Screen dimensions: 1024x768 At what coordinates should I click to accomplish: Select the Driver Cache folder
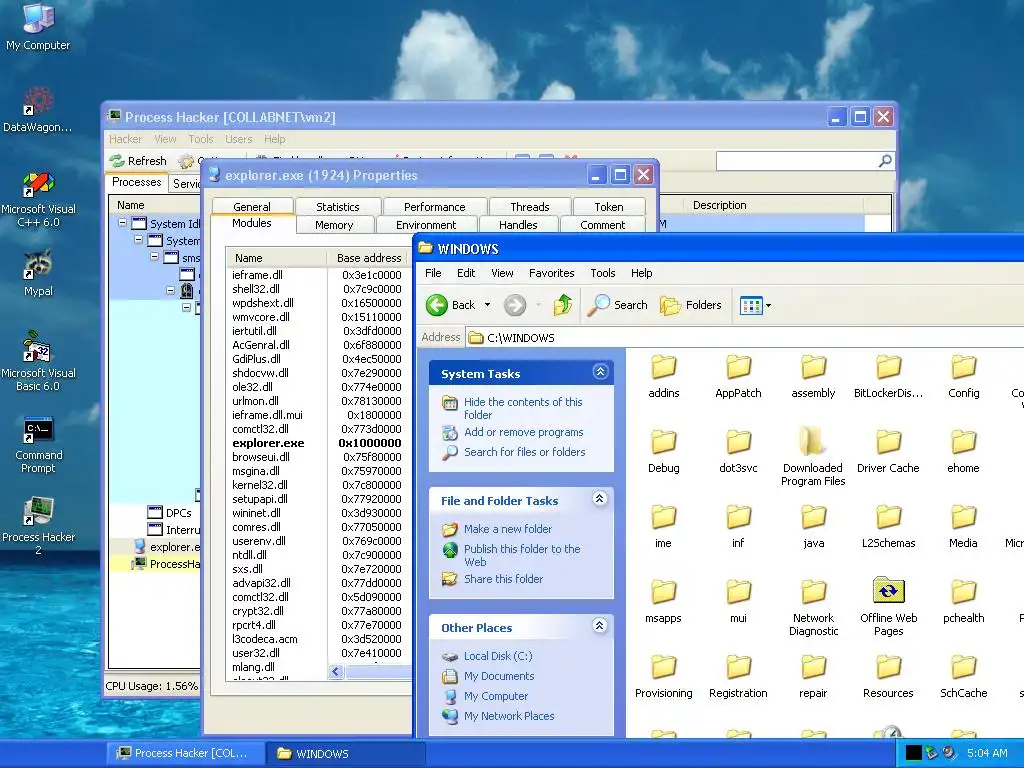[888, 451]
